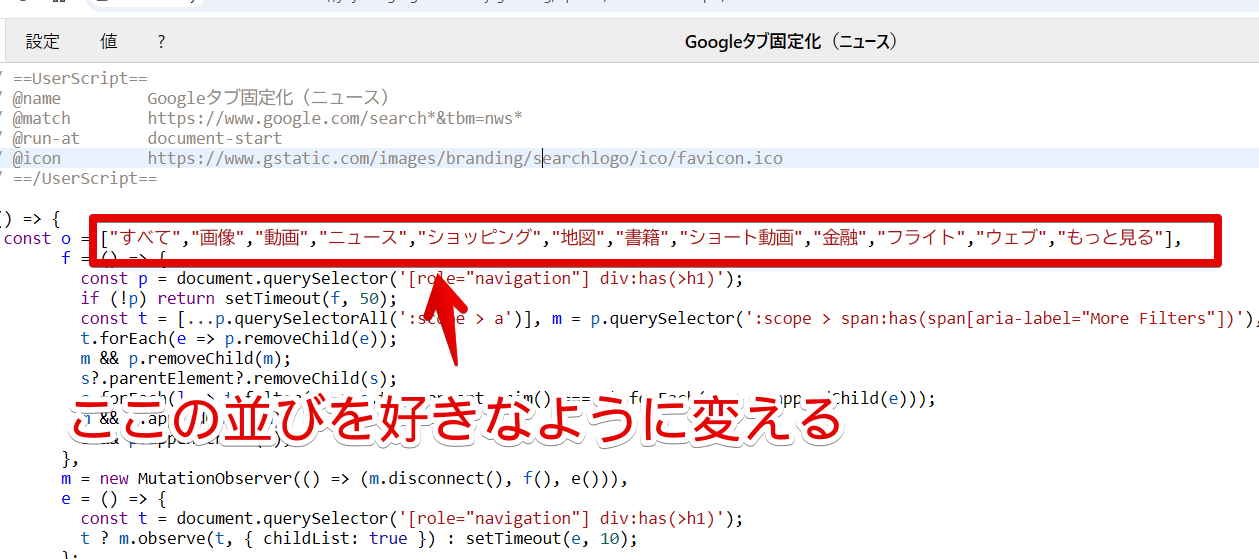Click the const p = document.querySelector line
The height and width of the screenshot is (559, 1259).
pyautogui.click(x=412, y=278)
